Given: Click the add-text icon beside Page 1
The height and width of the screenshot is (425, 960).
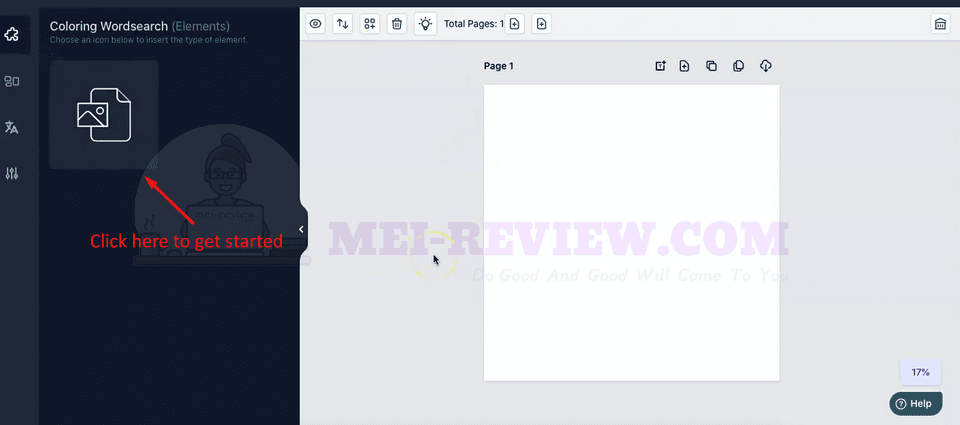Looking at the screenshot, I should tap(660, 66).
